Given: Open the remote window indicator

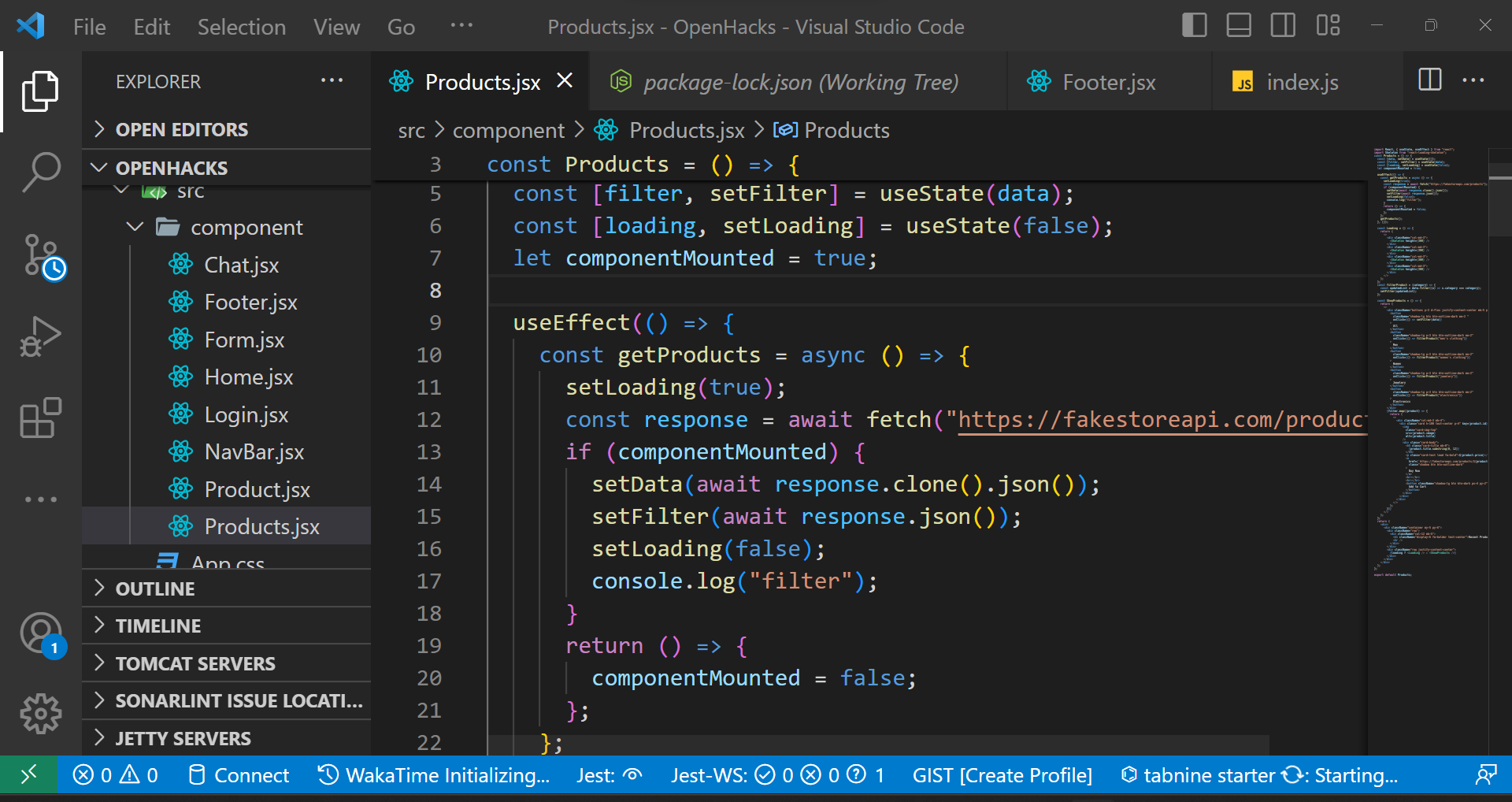Looking at the screenshot, I should point(28,775).
